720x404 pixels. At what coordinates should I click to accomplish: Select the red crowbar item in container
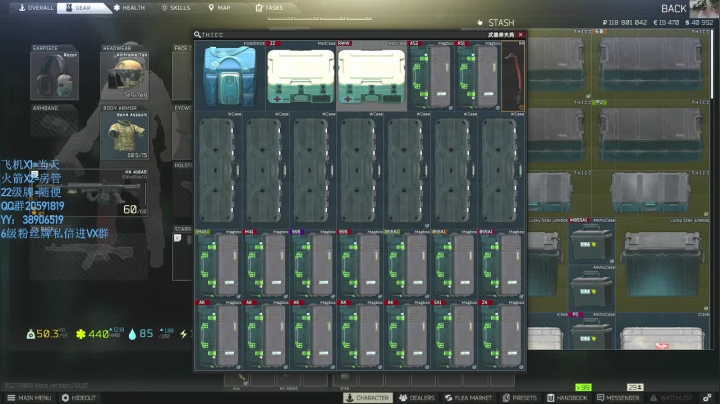tap(513, 76)
